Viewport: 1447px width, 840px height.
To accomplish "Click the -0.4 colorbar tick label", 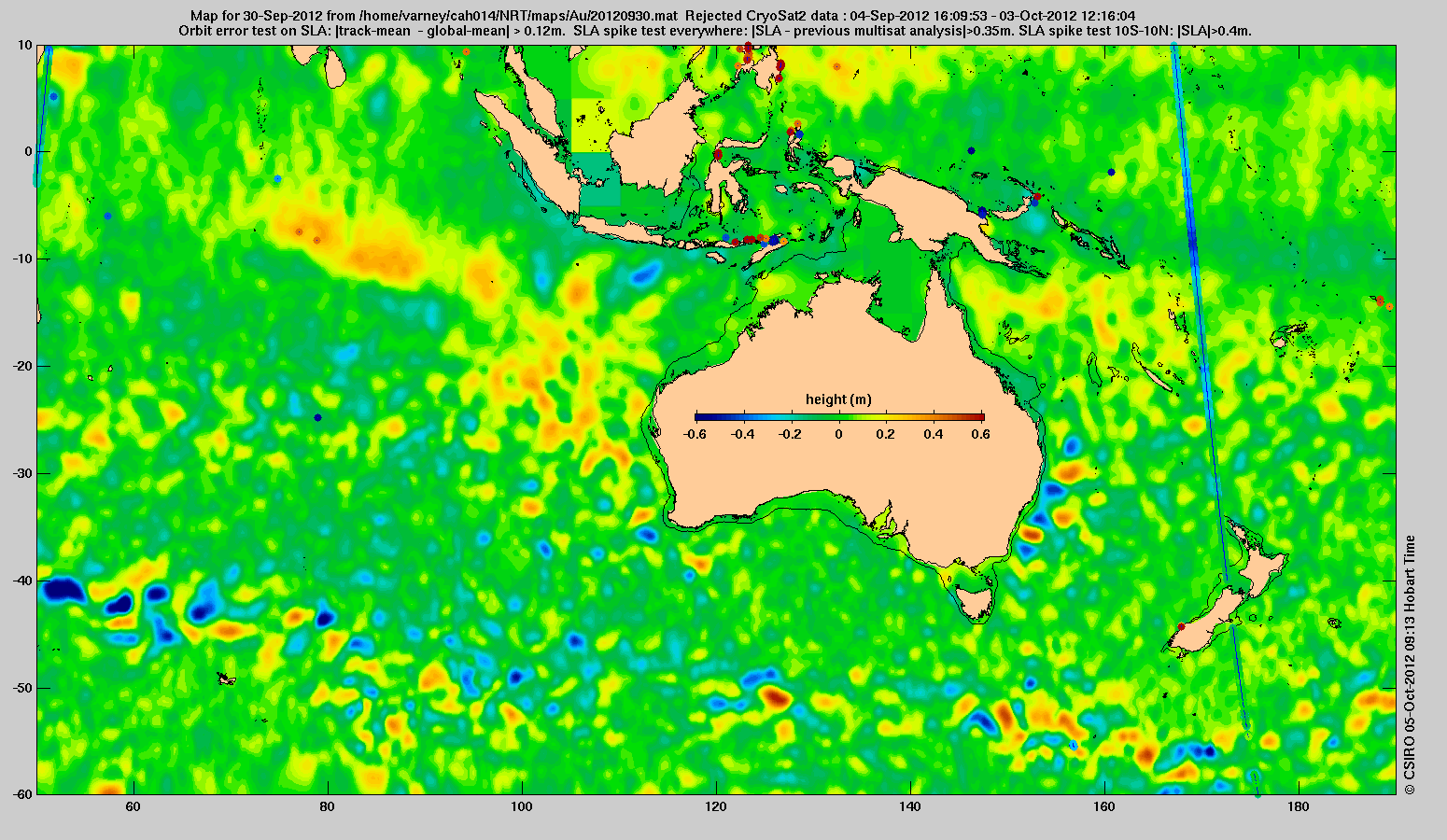I will pos(742,434).
